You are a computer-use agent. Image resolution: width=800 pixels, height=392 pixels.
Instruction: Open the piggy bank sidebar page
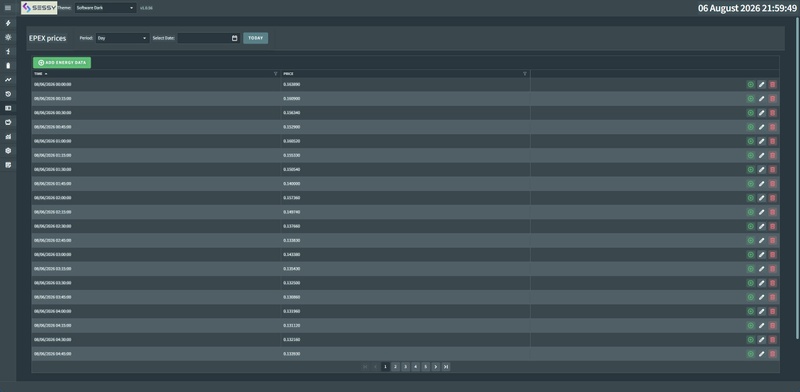point(8,122)
